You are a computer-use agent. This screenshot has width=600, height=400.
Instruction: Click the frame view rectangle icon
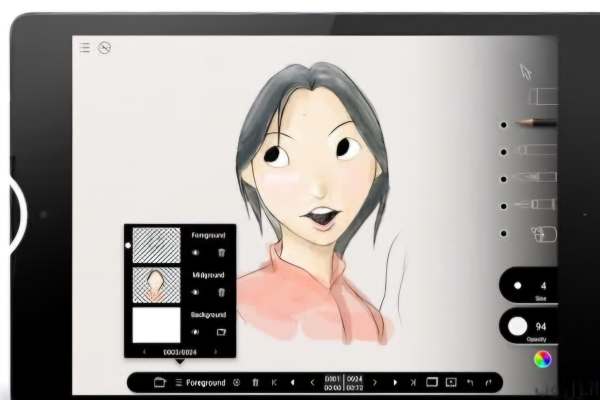432,382
